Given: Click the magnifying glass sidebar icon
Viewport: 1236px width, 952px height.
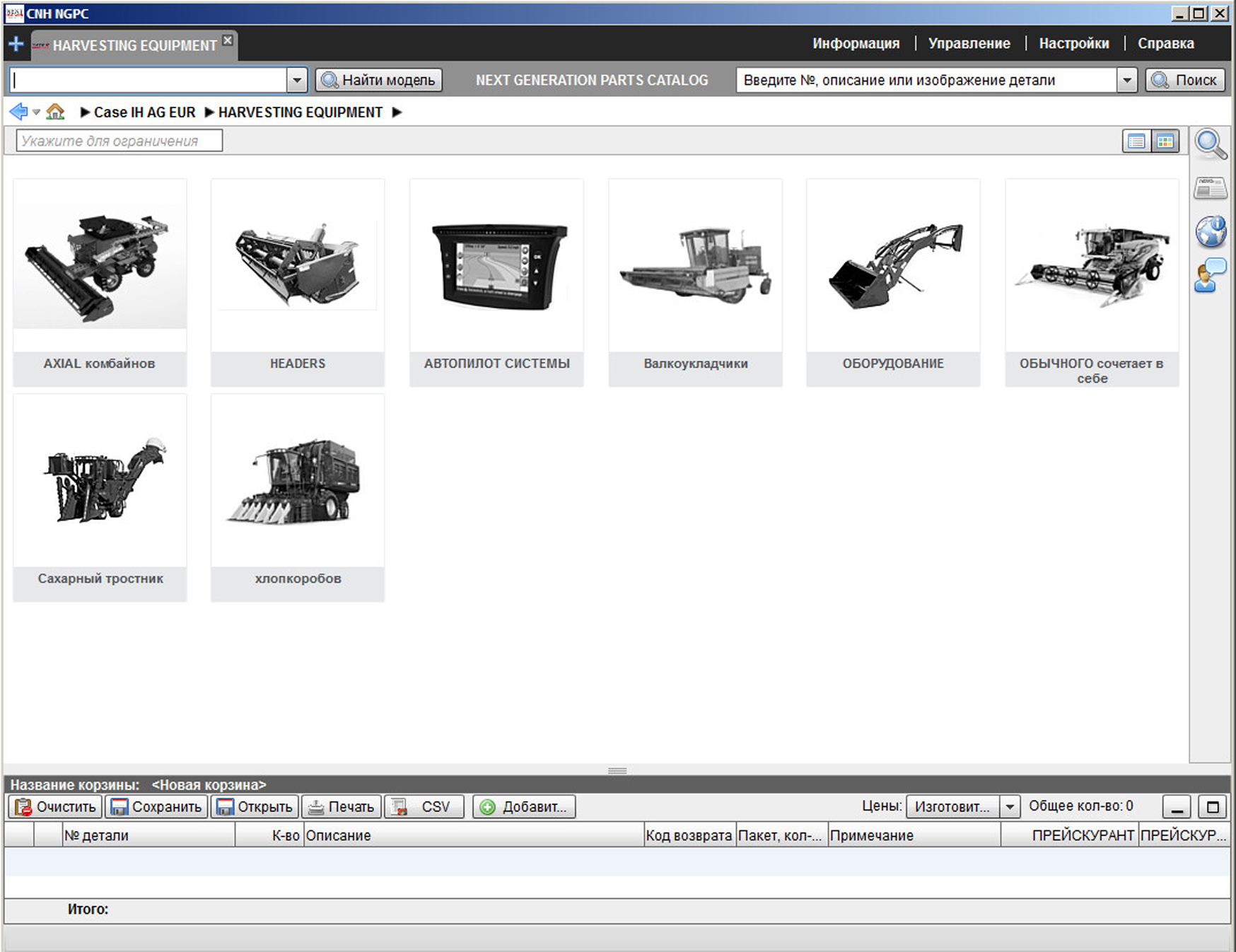Looking at the screenshot, I should 1211,144.
